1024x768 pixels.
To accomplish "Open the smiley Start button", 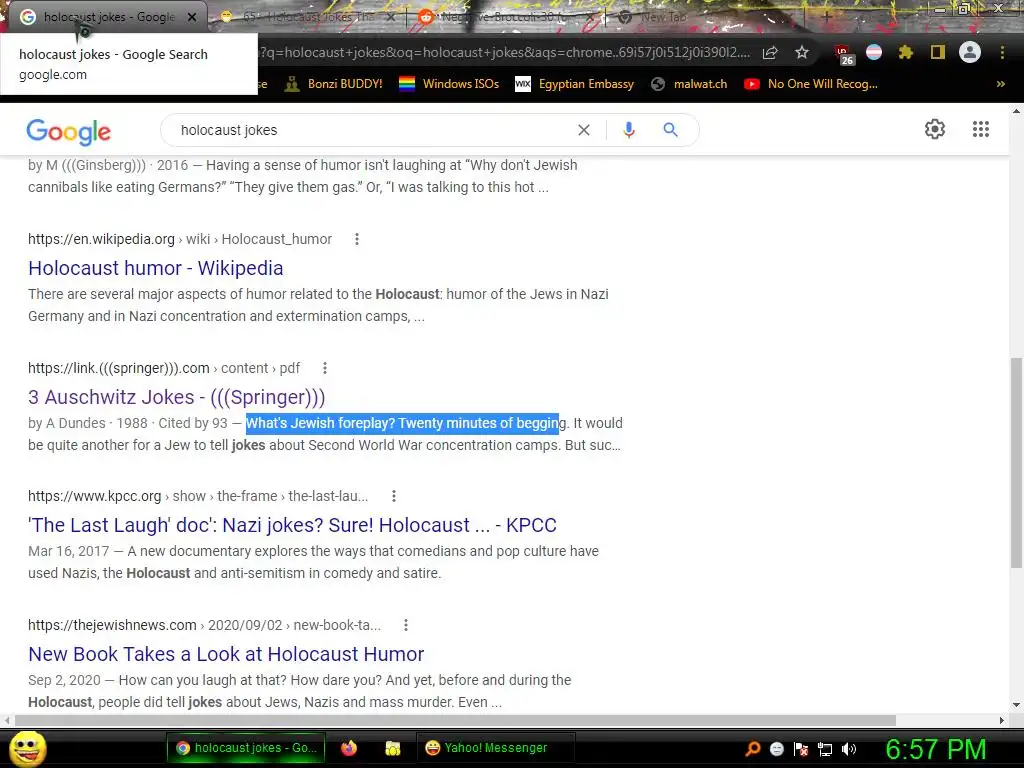I will coord(27,748).
